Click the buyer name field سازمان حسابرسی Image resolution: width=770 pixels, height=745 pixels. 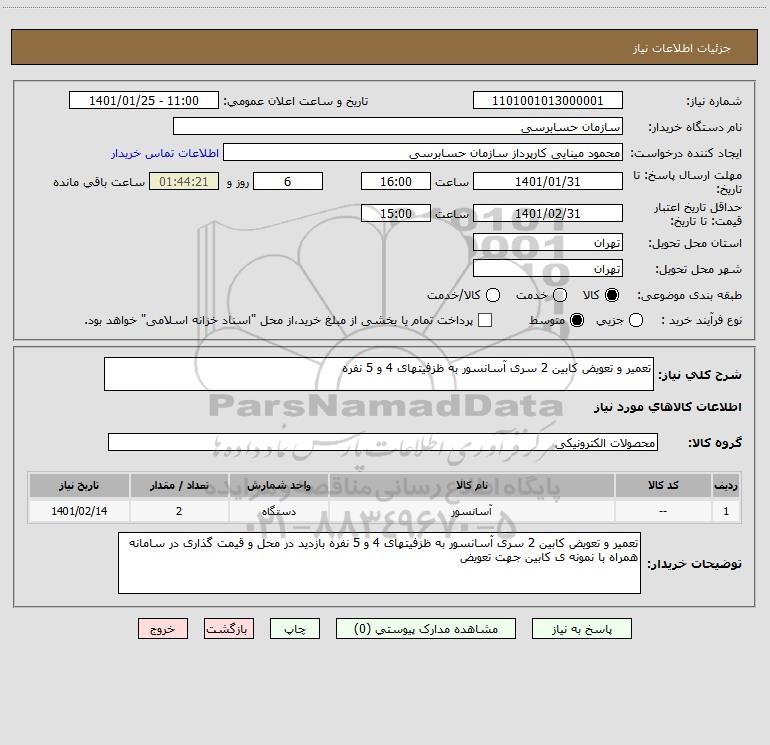[x=398, y=127]
